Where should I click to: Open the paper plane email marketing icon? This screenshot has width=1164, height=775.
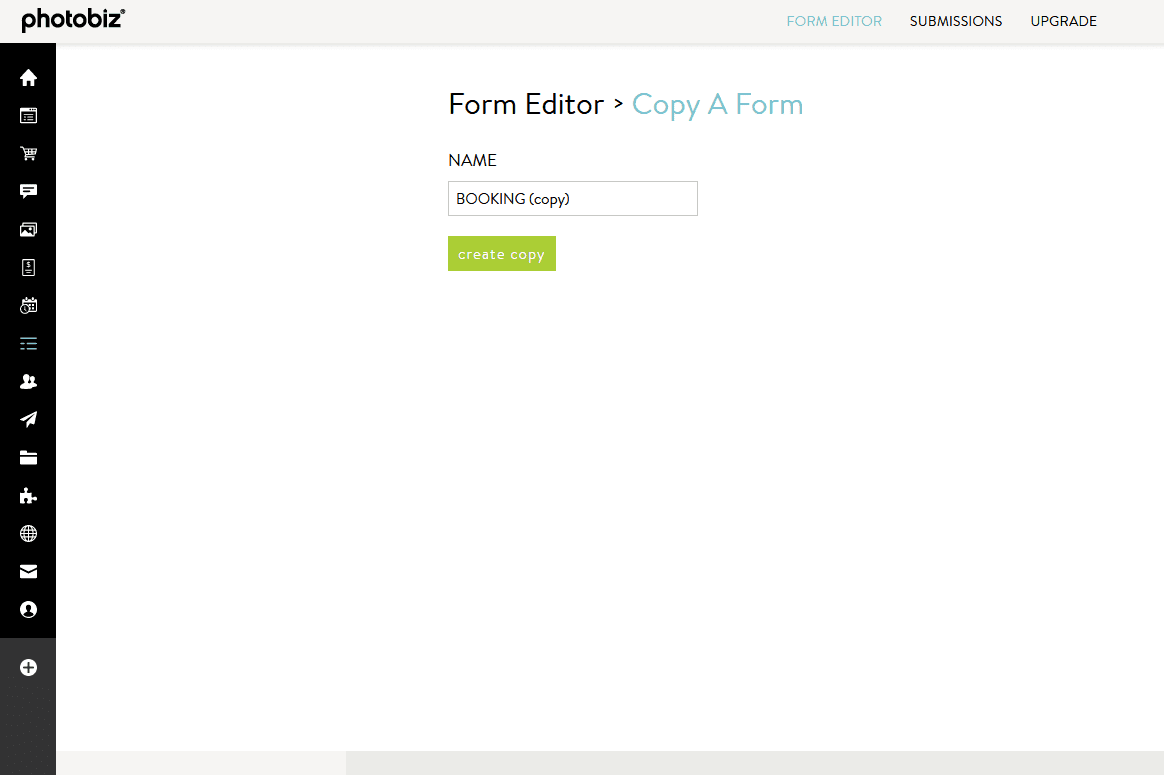click(x=28, y=419)
